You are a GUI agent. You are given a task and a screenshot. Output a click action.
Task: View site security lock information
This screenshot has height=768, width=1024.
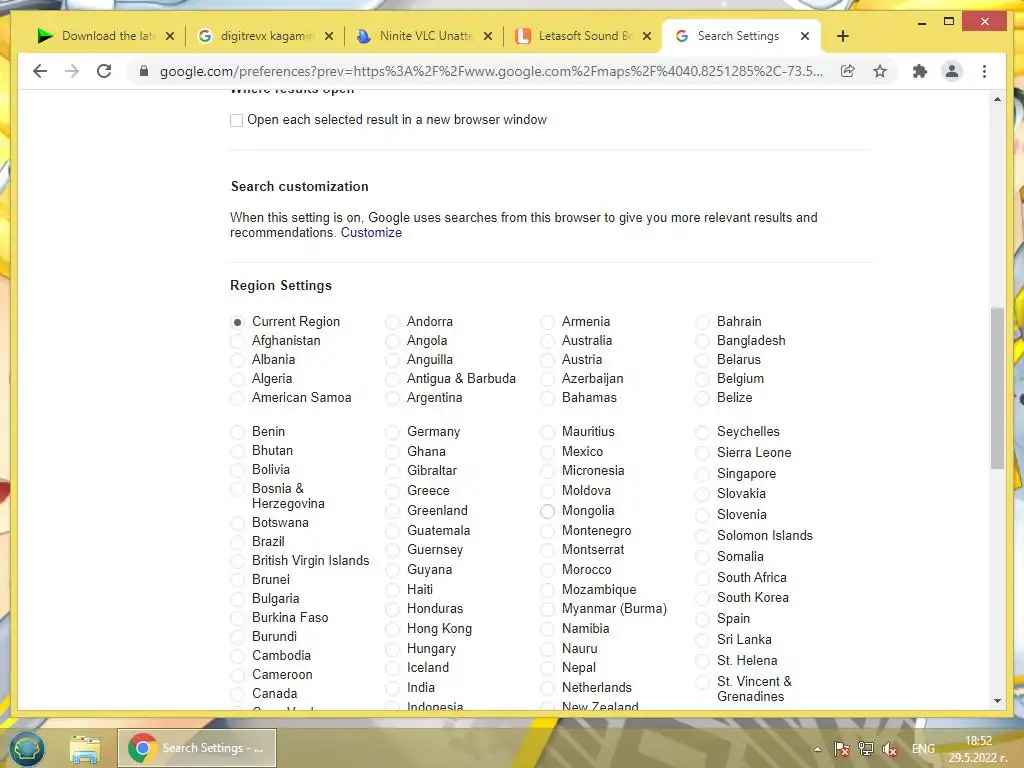point(144,71)
